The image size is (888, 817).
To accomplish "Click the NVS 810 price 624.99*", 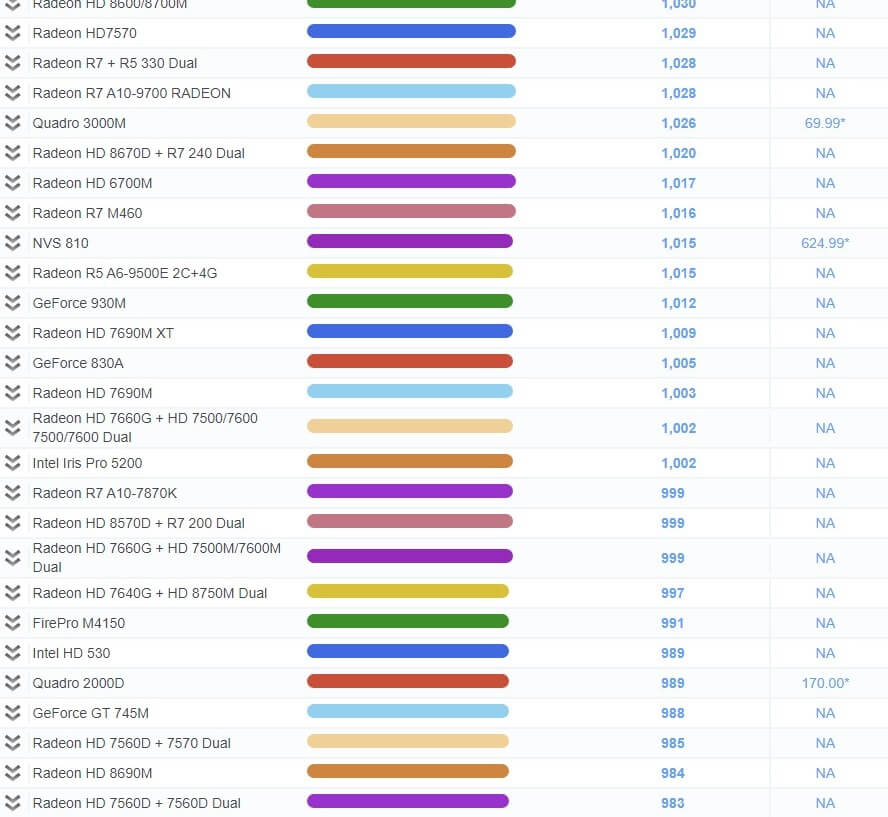I will 825,243.
